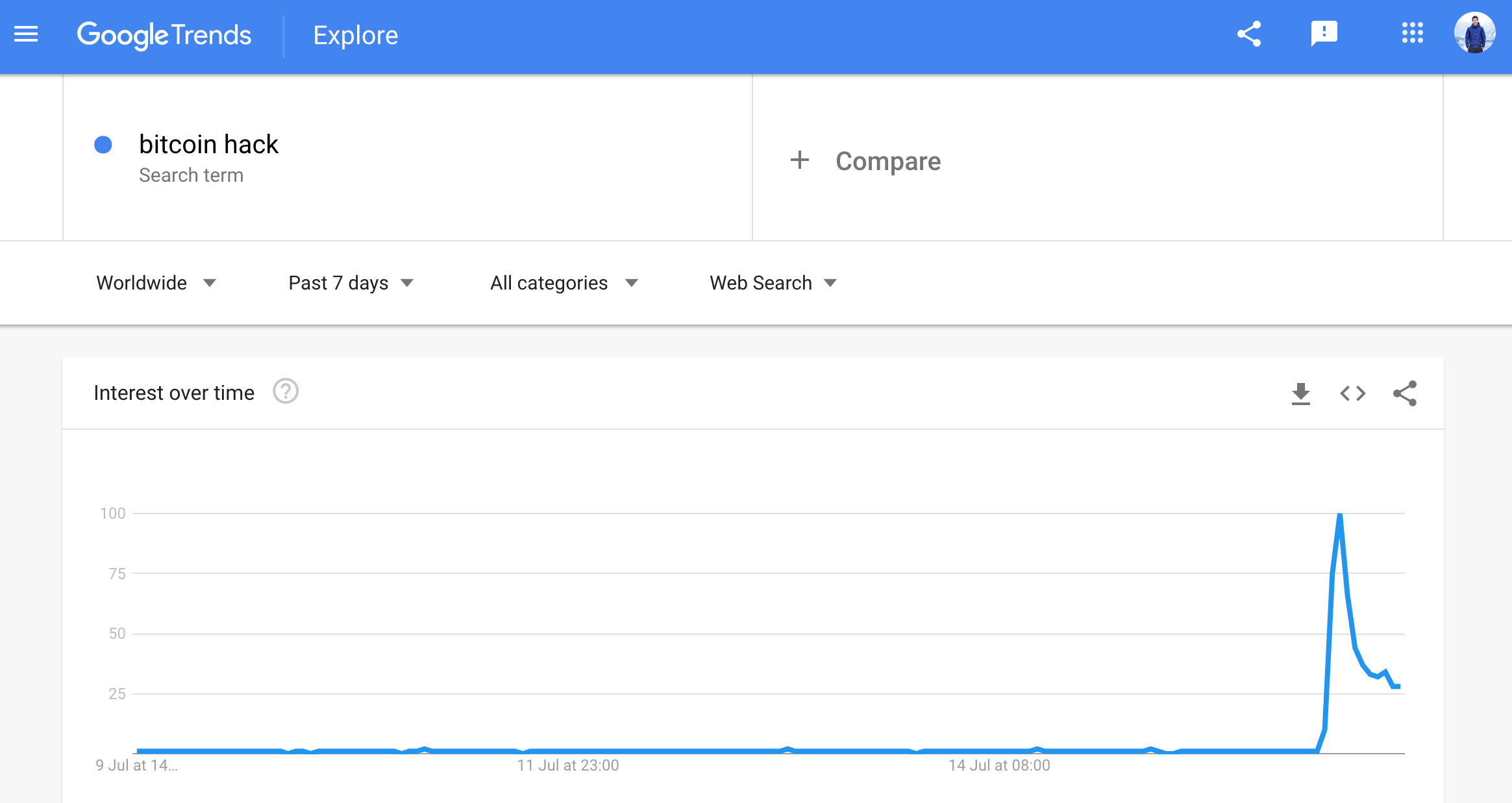Click the Google Trends logo
This screenshot has width=1512, height=803.
pos(164,35)
